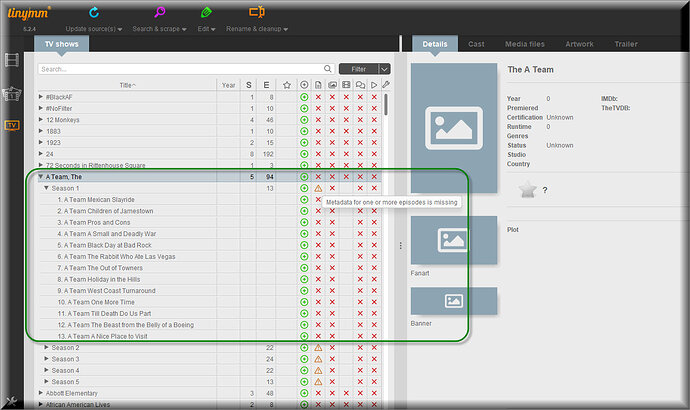Expand Season 3 of The A Team
Image resolution: width=690 pixels, height=410 pixels.
point(46,359)
